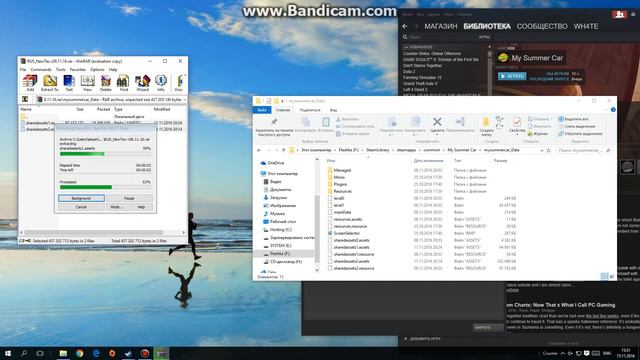Select mainData file in Explorer
The width and height of the screenshot is (640, 360).
pyautogui.click(x=342, y=212)
